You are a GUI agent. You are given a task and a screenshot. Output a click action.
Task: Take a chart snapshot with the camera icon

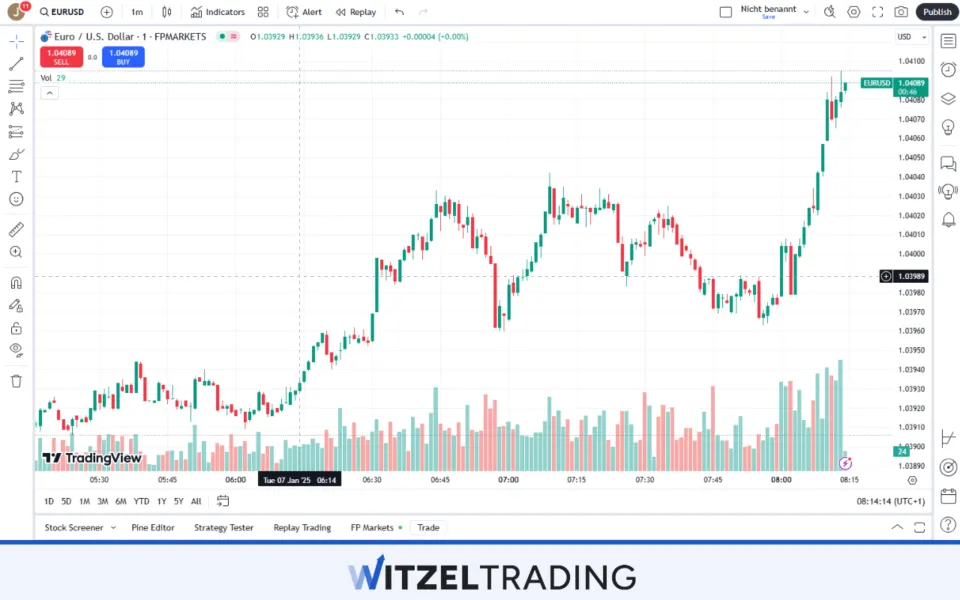point(901,12)
